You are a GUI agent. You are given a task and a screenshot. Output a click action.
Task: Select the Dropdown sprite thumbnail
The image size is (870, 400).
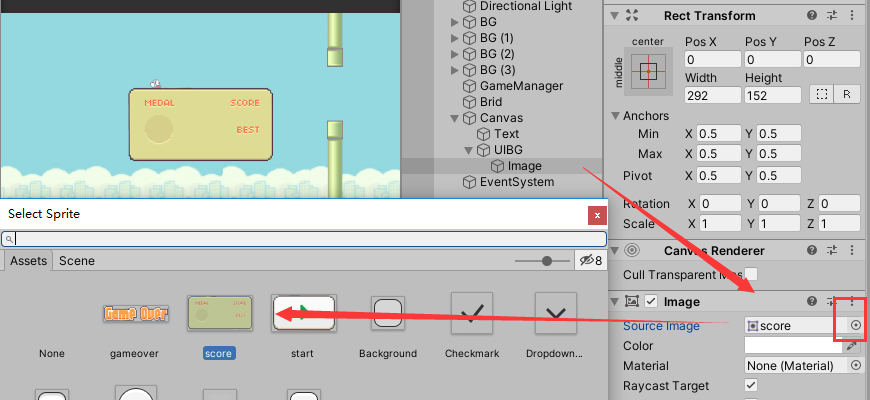(555, 313)
